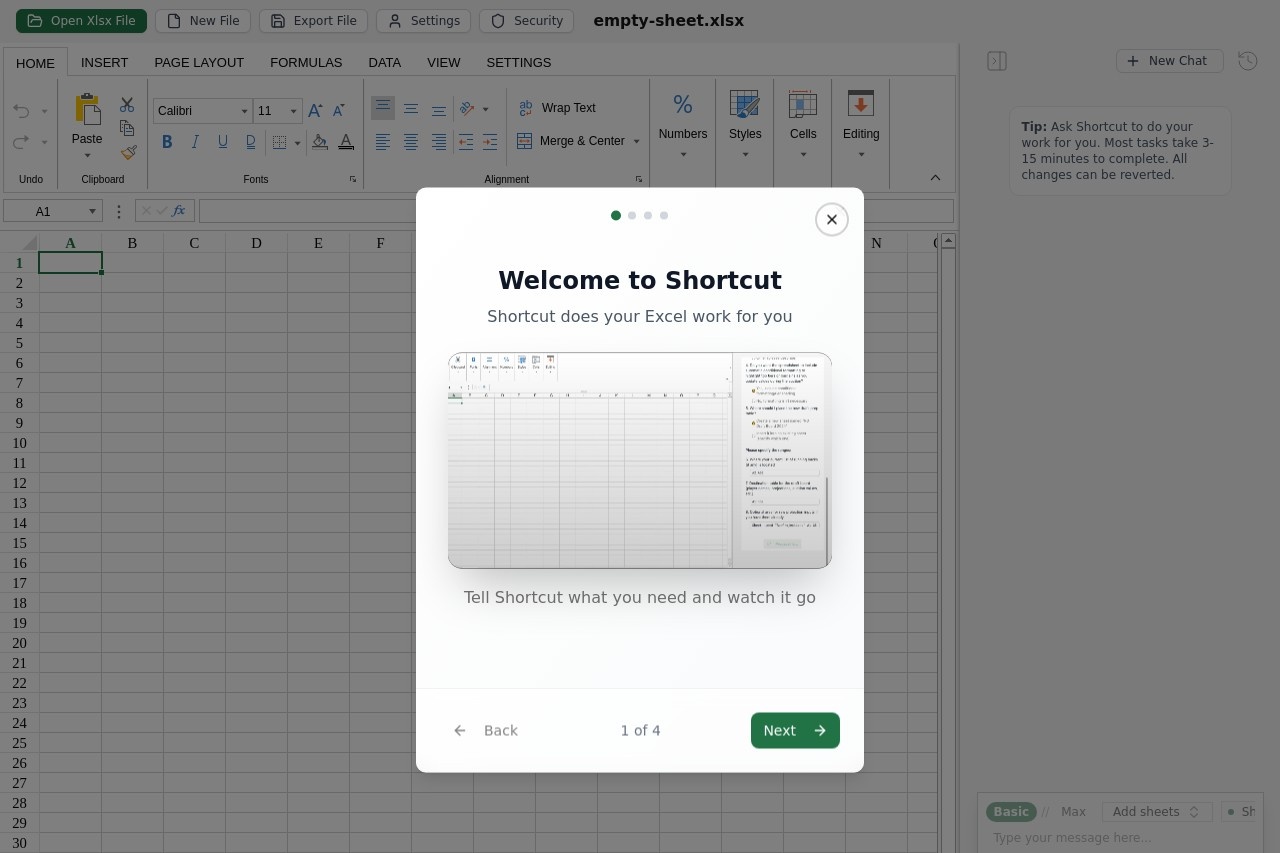
Task: Open the PAGE LAYOUT ribbon tab
Action: coord(199,62)
